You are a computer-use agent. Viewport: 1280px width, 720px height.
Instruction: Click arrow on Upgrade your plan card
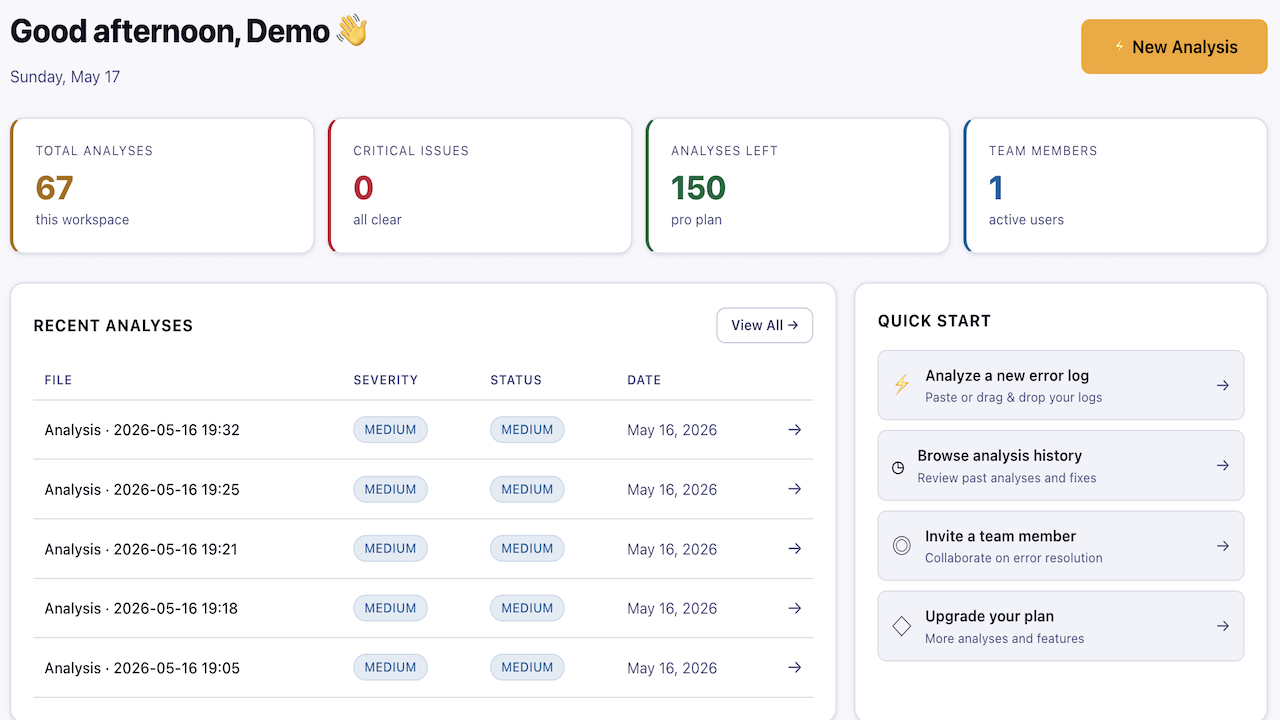(x=1223, y=626)
